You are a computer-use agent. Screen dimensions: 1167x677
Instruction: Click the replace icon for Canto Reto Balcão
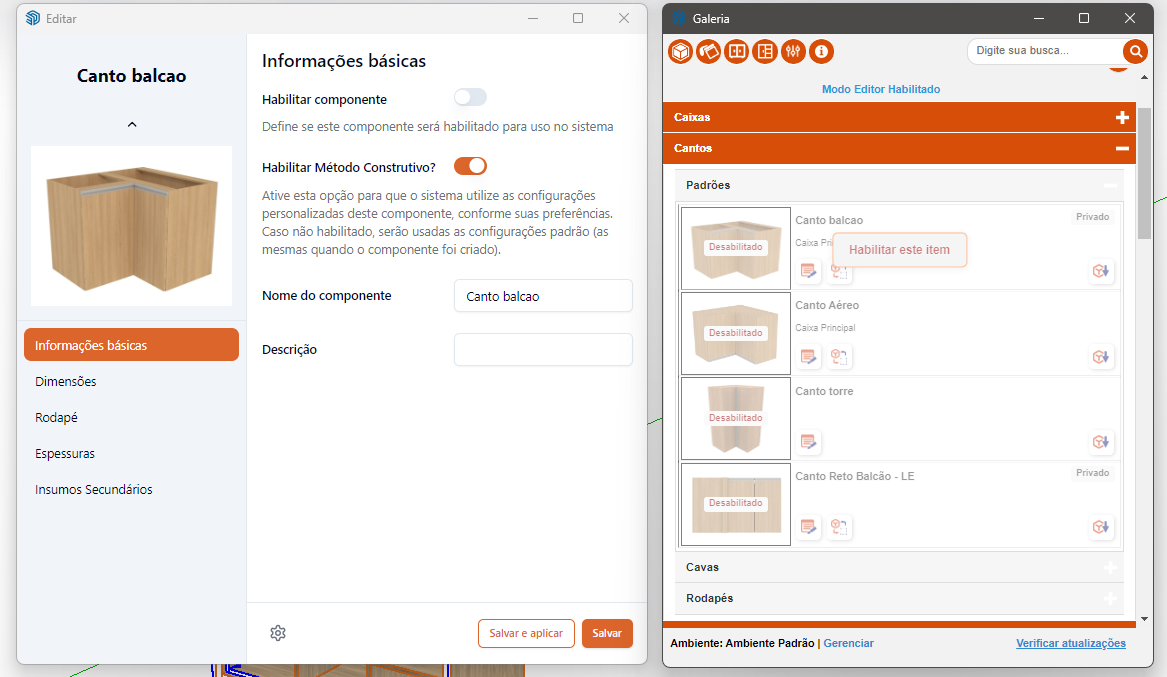click(x=839, y=527)
